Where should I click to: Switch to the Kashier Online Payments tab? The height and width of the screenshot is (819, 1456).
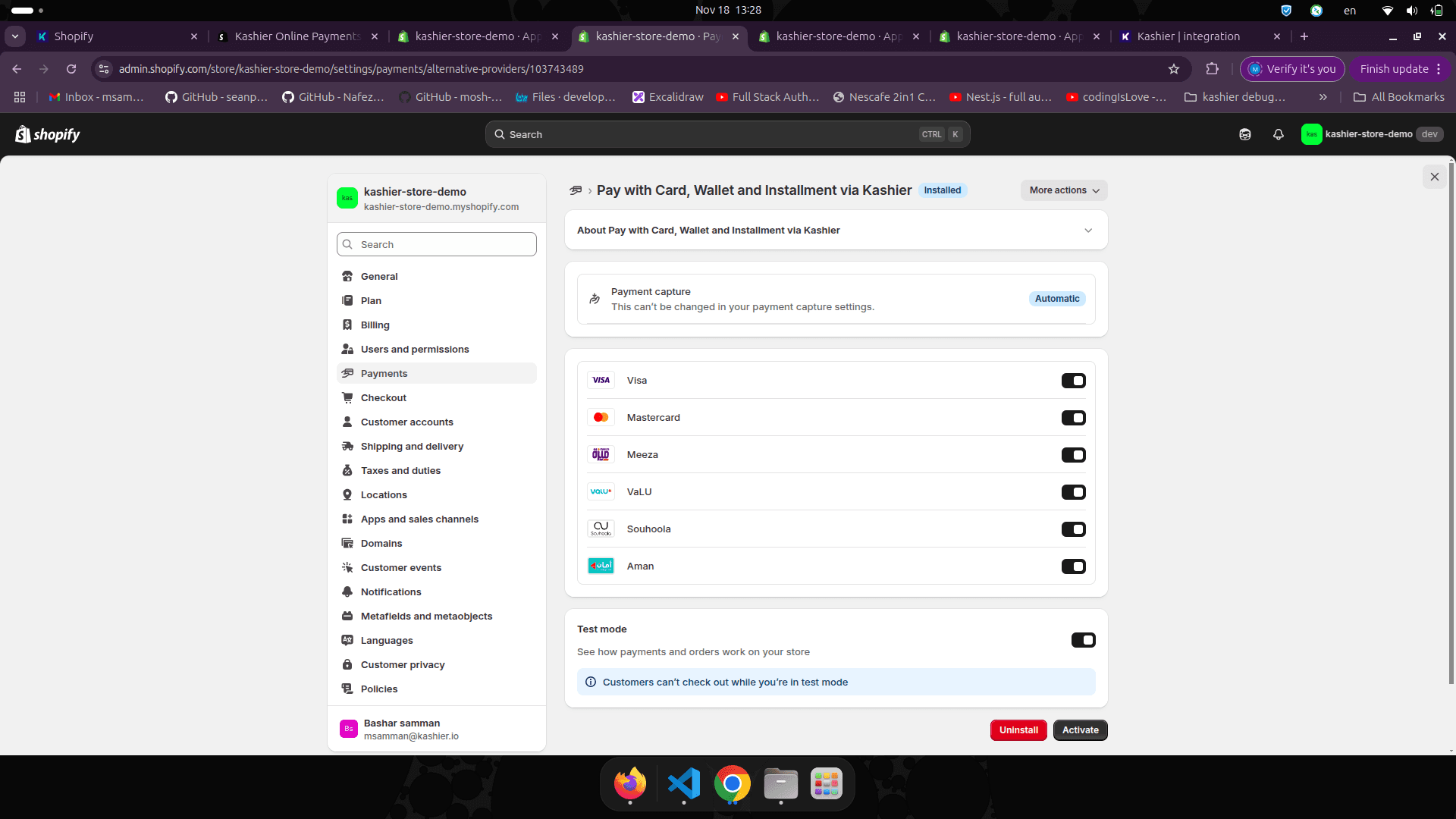pyautogui.click(x=298, y=36)
